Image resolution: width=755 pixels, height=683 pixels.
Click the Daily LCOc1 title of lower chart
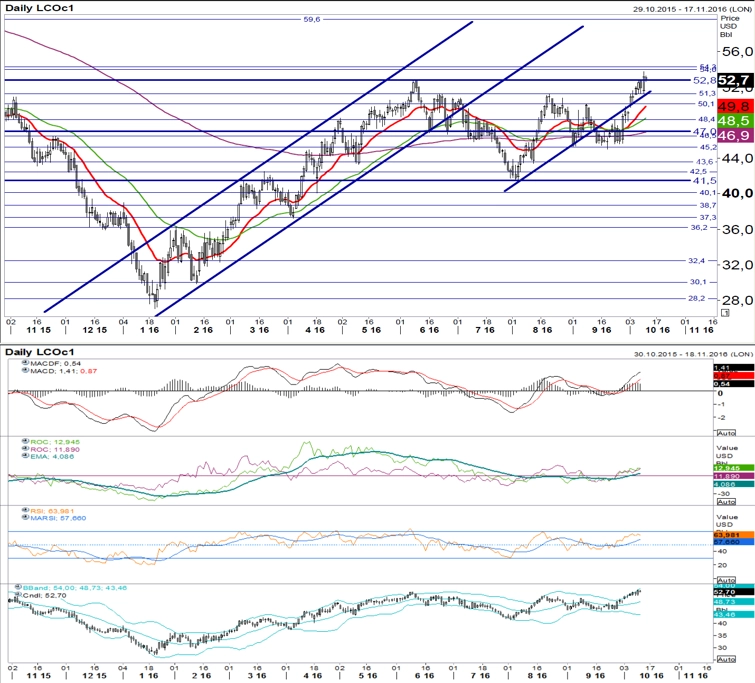pos(39,352)
